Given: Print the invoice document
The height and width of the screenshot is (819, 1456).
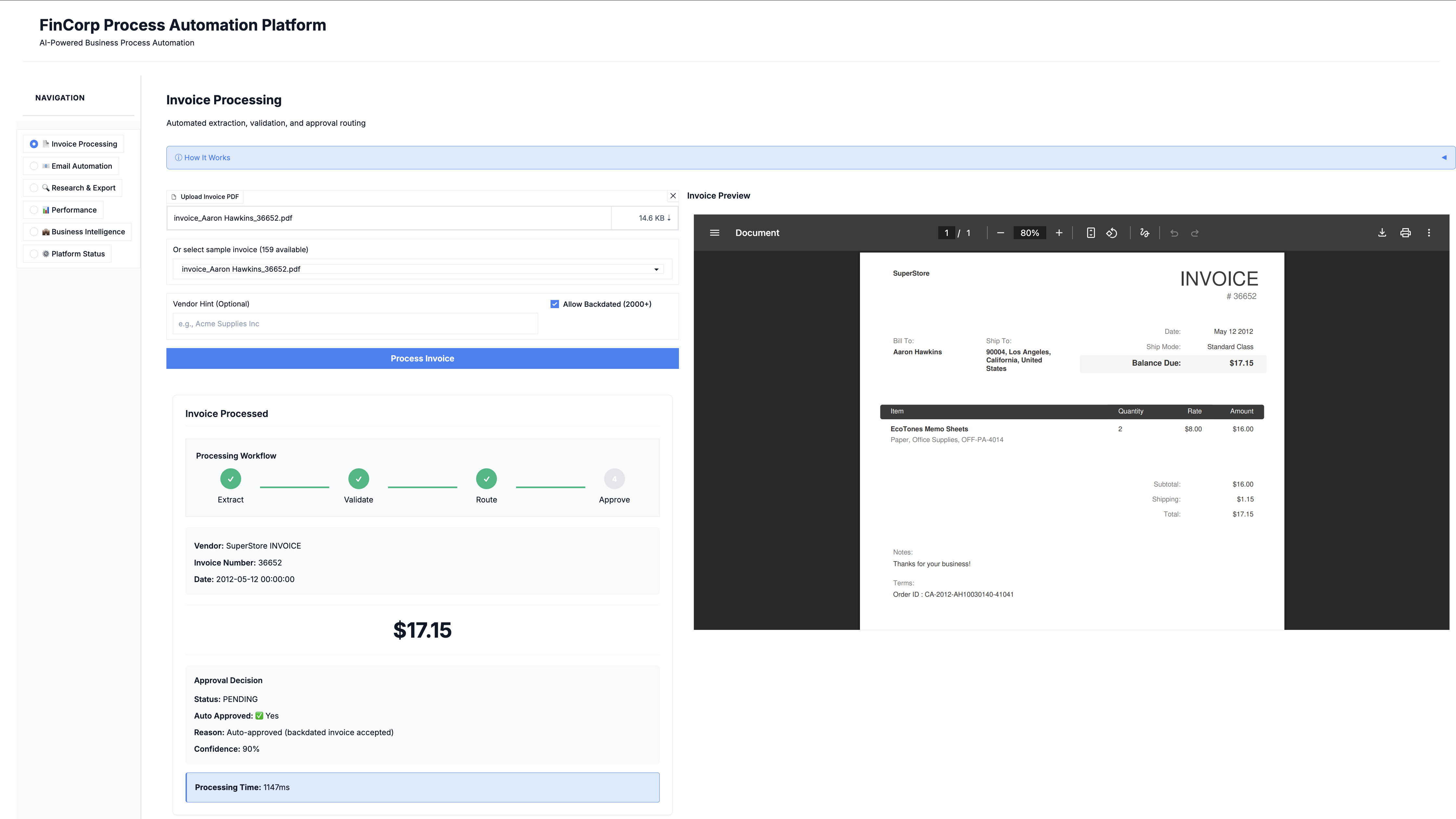Looking at the screenshot, I should click(x=1406, y=233).
